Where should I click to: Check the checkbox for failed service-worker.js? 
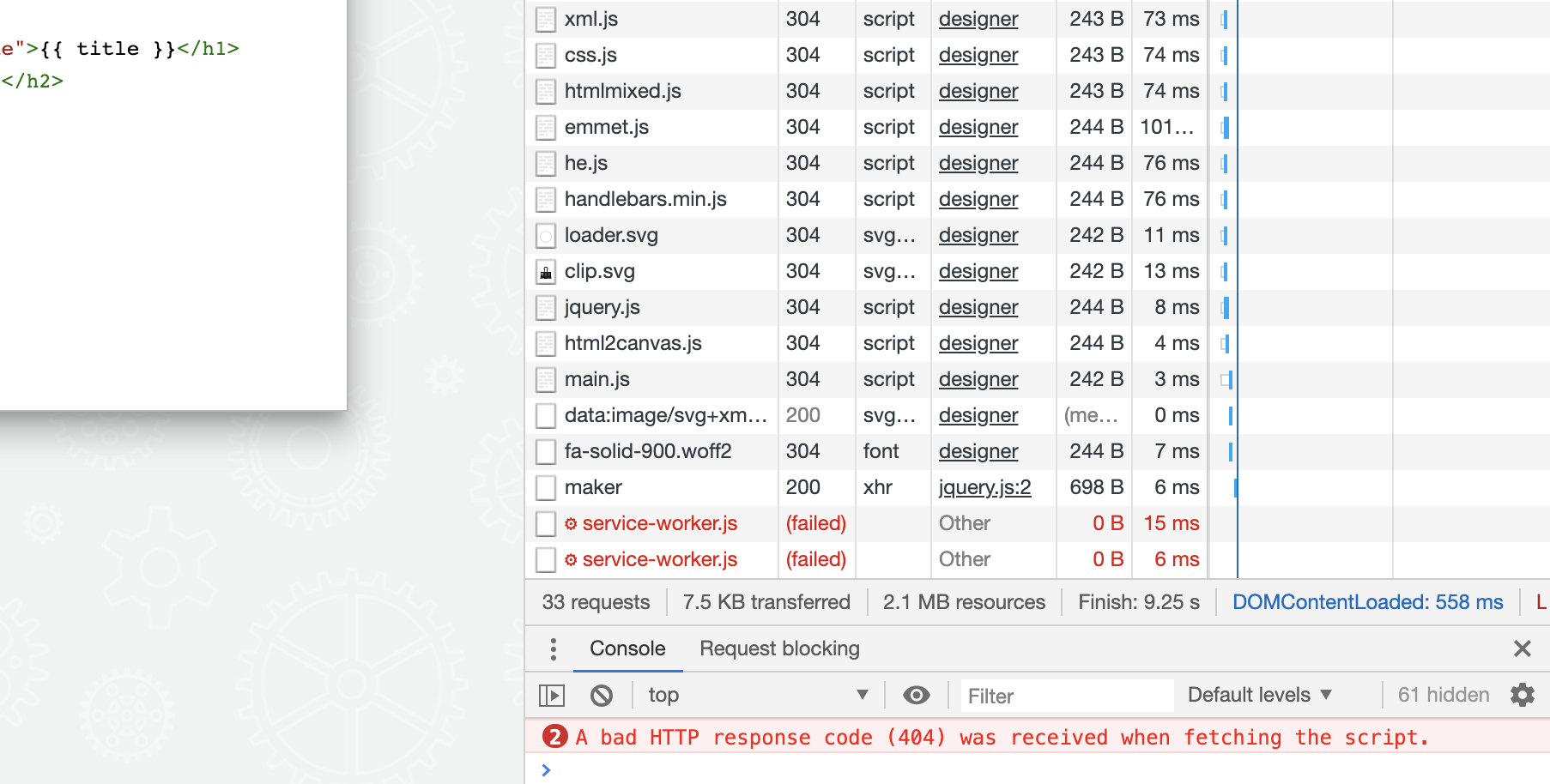pos(546,523)
